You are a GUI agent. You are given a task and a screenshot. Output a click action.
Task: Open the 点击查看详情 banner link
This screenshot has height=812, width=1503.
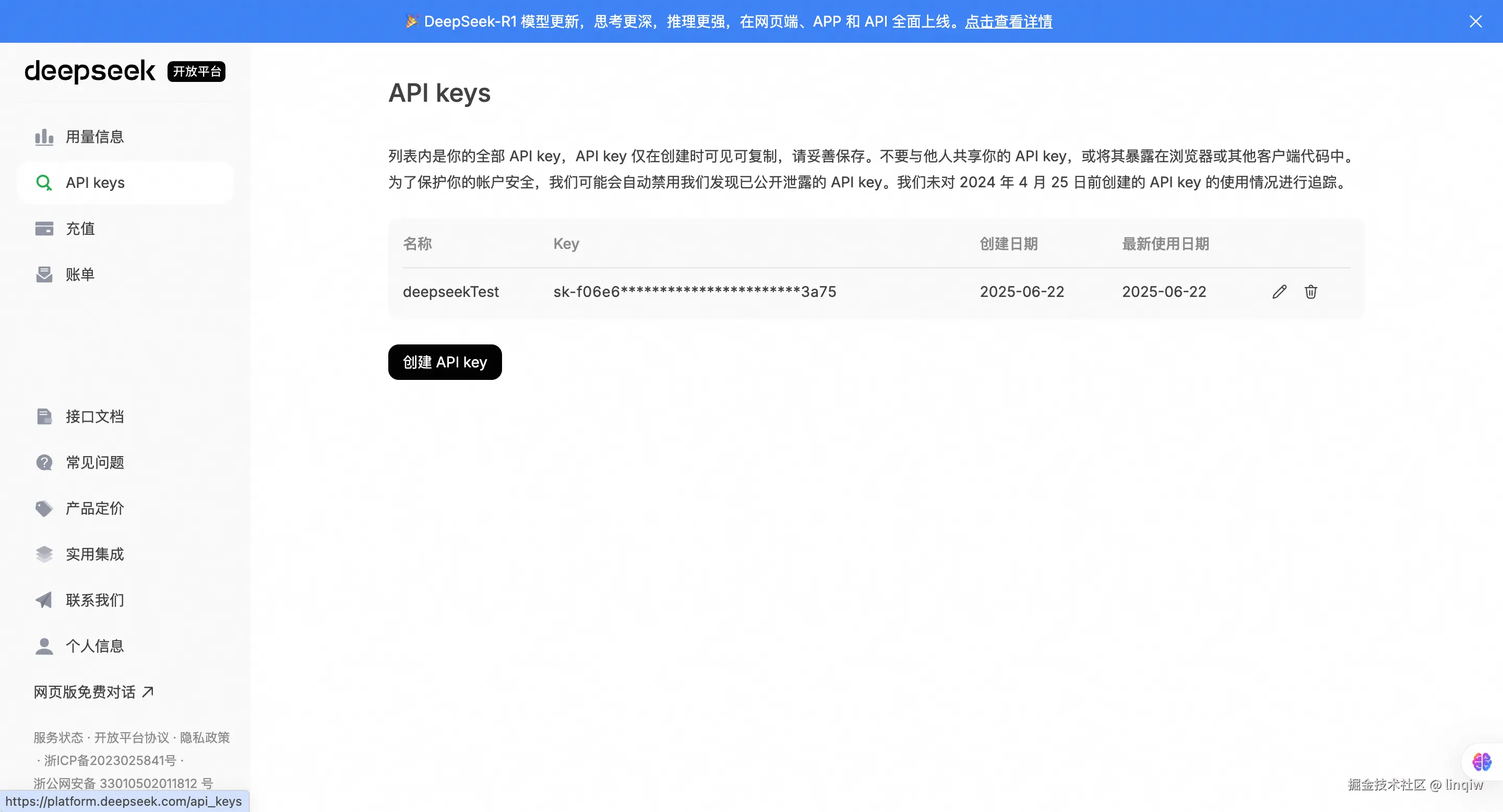point(1008,21)
